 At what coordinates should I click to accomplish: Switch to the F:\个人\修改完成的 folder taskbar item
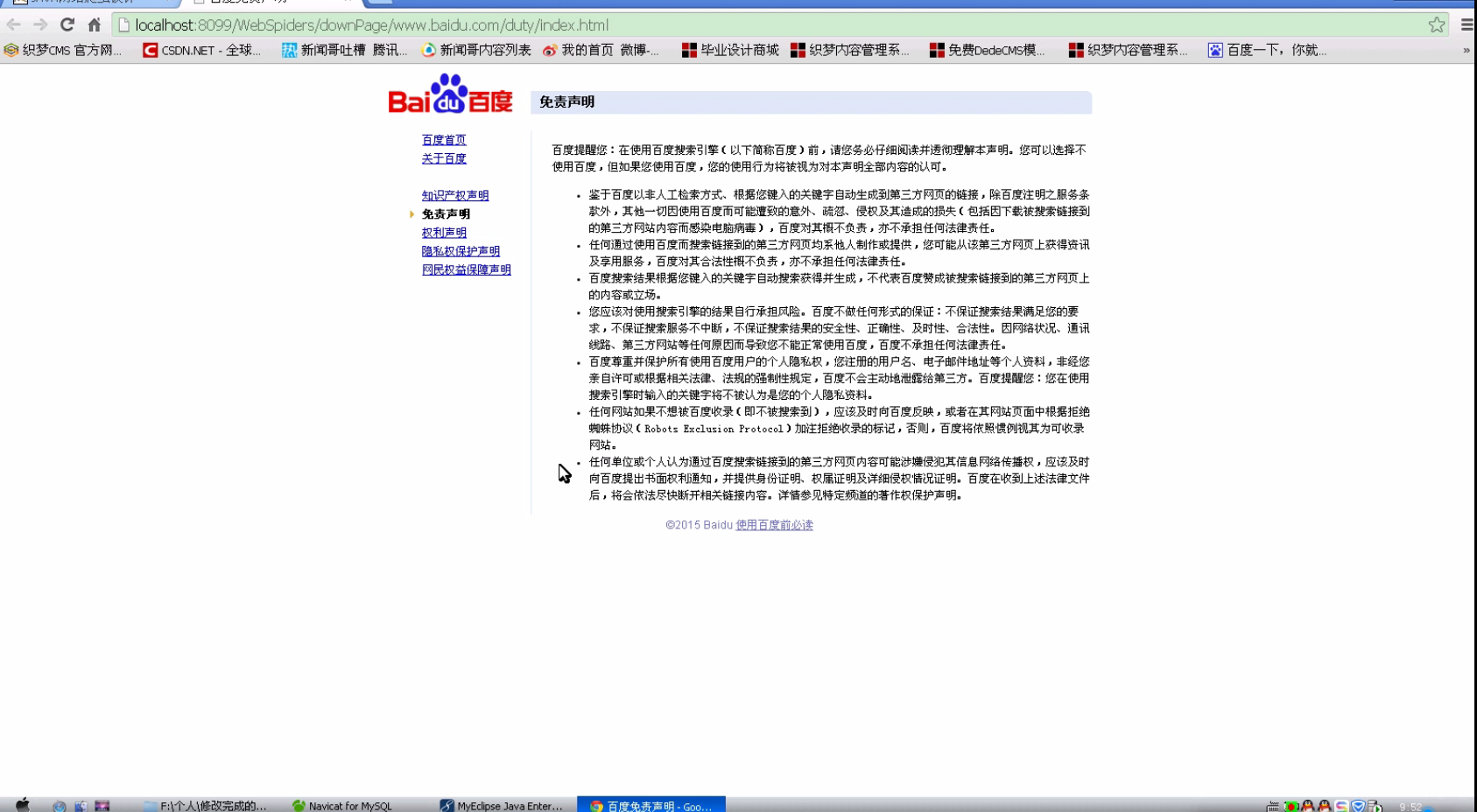click(x=206, y=806)
